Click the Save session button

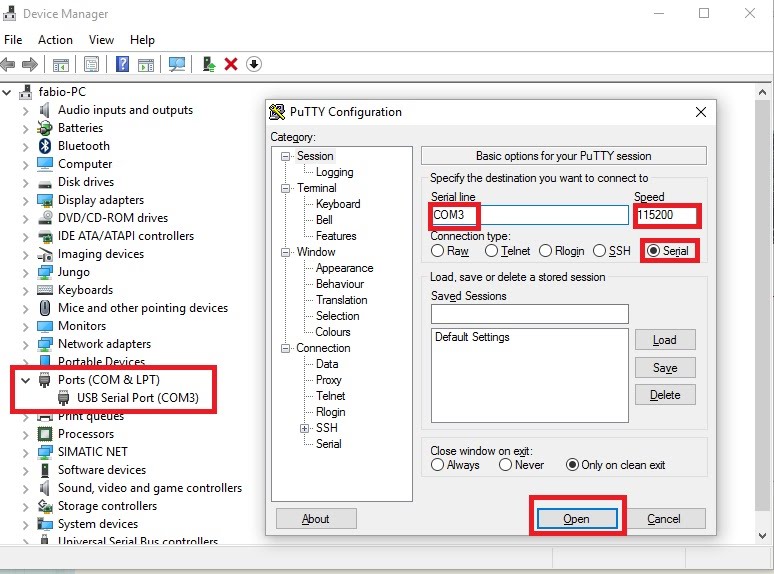pyautogui.click(x=665, y=368)
